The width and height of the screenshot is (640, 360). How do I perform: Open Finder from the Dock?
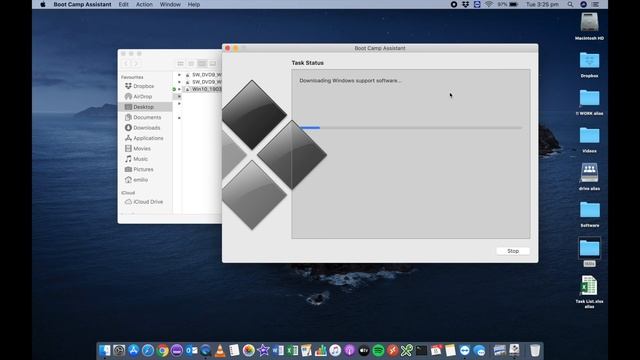pos(104,350)
